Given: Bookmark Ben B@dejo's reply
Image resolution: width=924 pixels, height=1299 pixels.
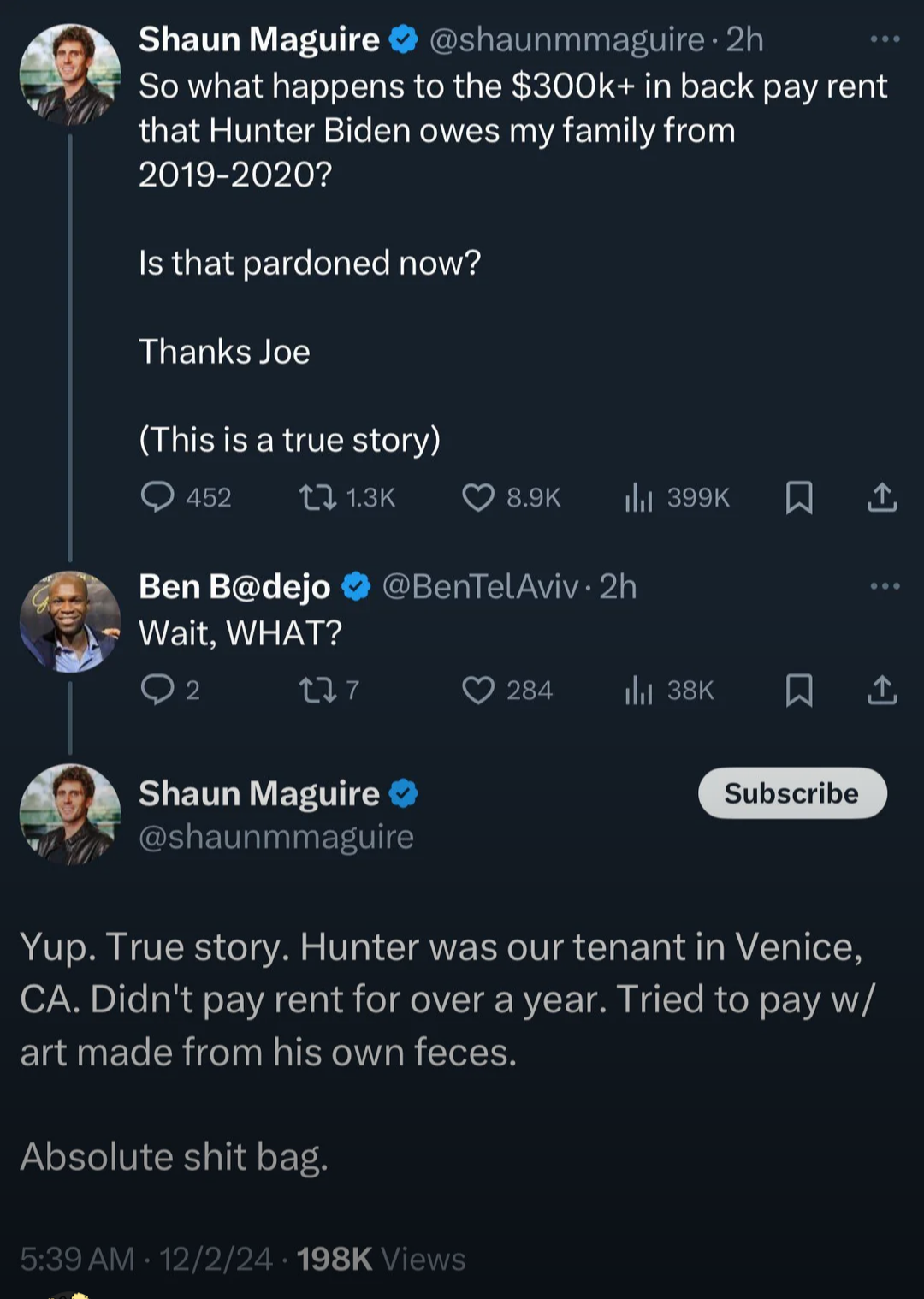Looking at the screenshot, I should click(x=799, y=690).
